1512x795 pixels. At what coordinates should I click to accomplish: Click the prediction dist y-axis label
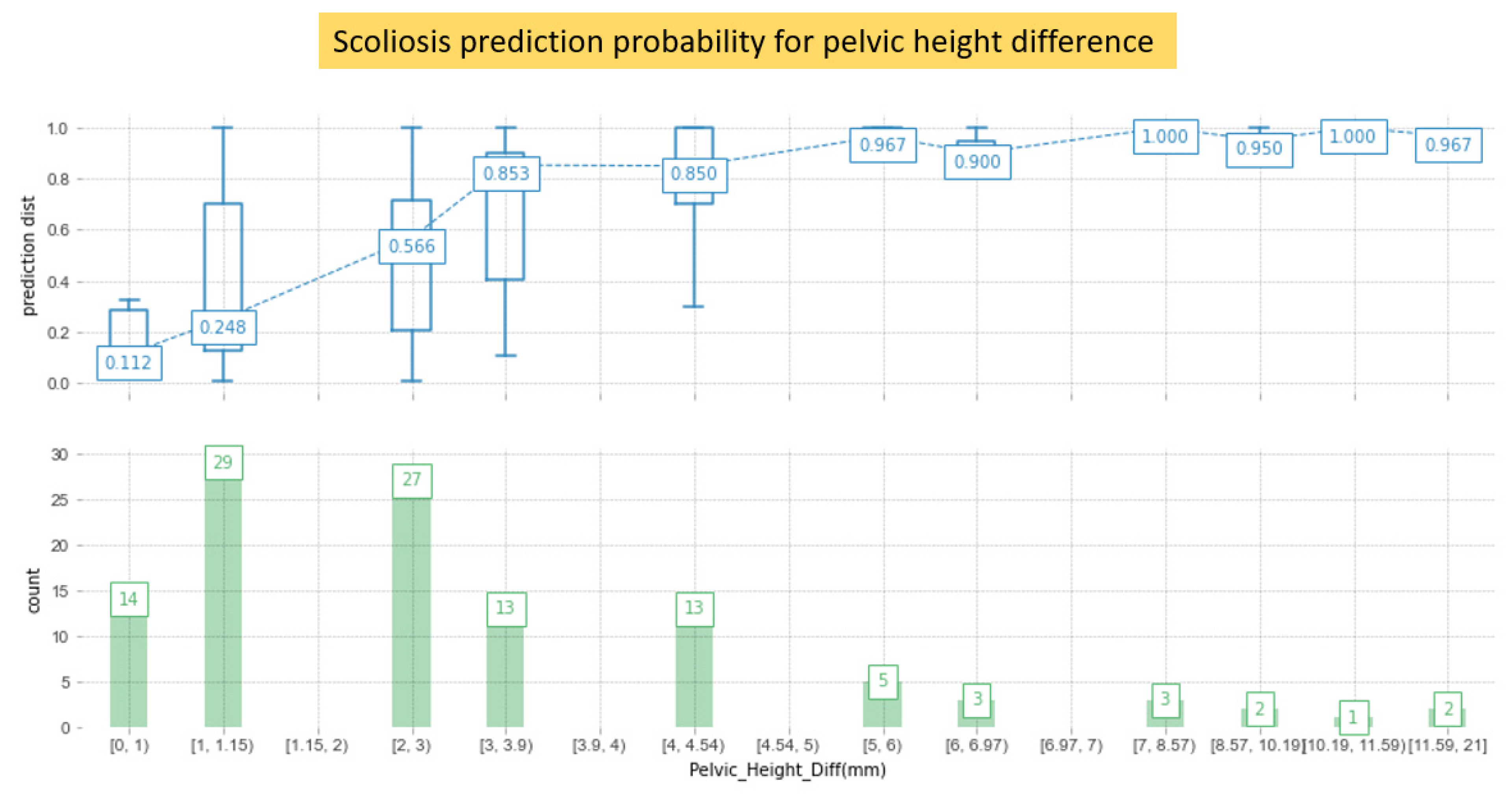[28, 256]
